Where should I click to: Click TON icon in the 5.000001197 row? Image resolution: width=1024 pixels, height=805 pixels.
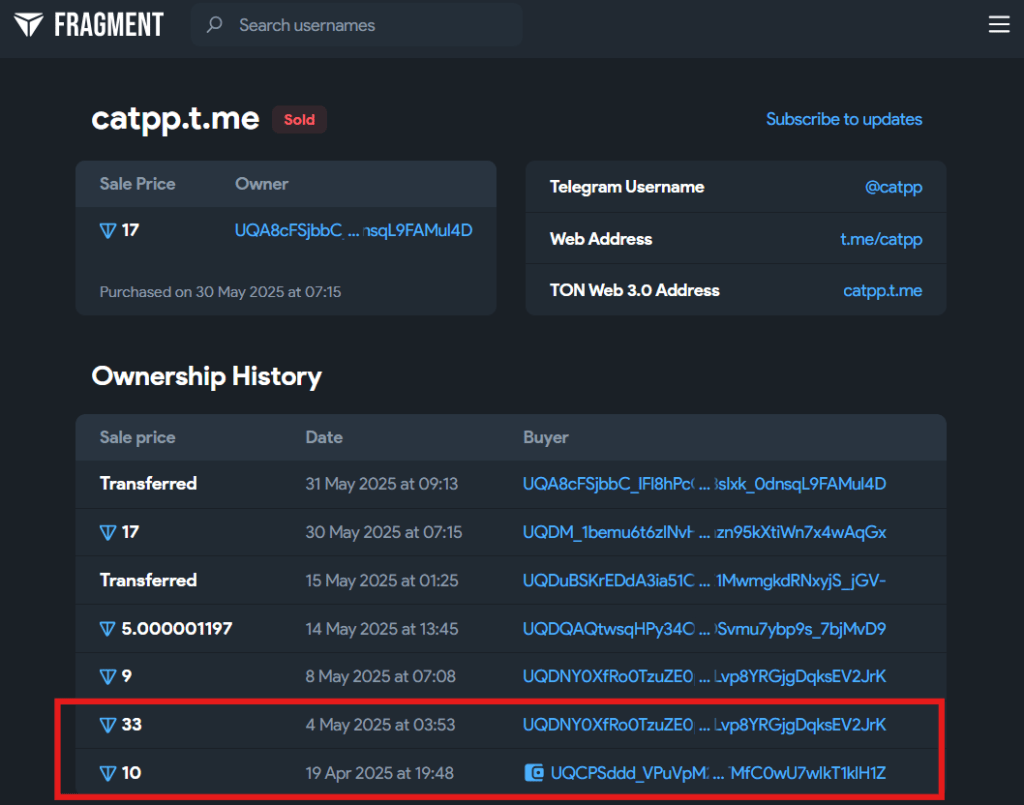[x=108, y=629]
